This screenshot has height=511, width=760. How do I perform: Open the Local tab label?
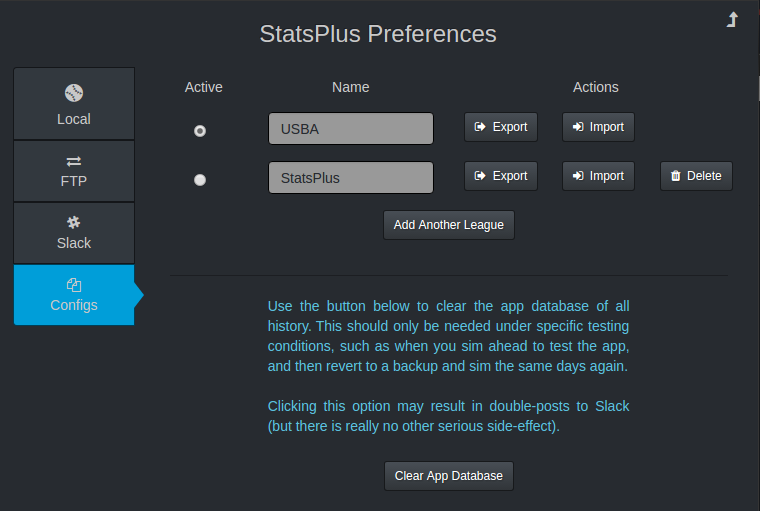(74, 119)
